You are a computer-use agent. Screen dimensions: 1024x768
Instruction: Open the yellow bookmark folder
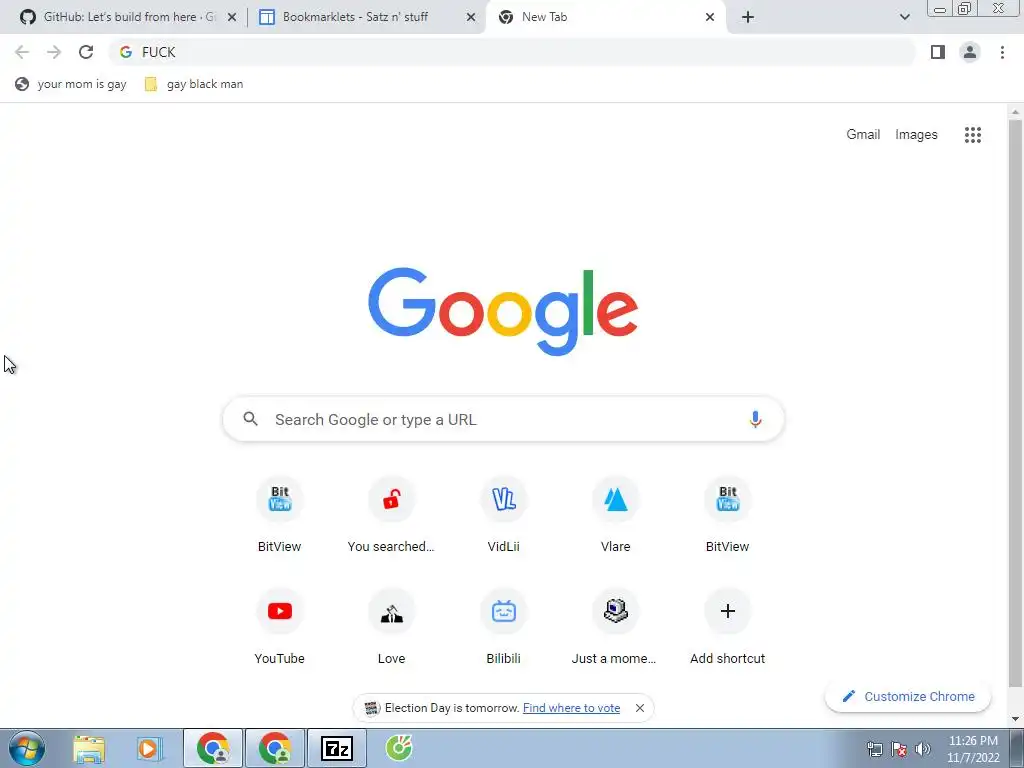click(194, 84)
